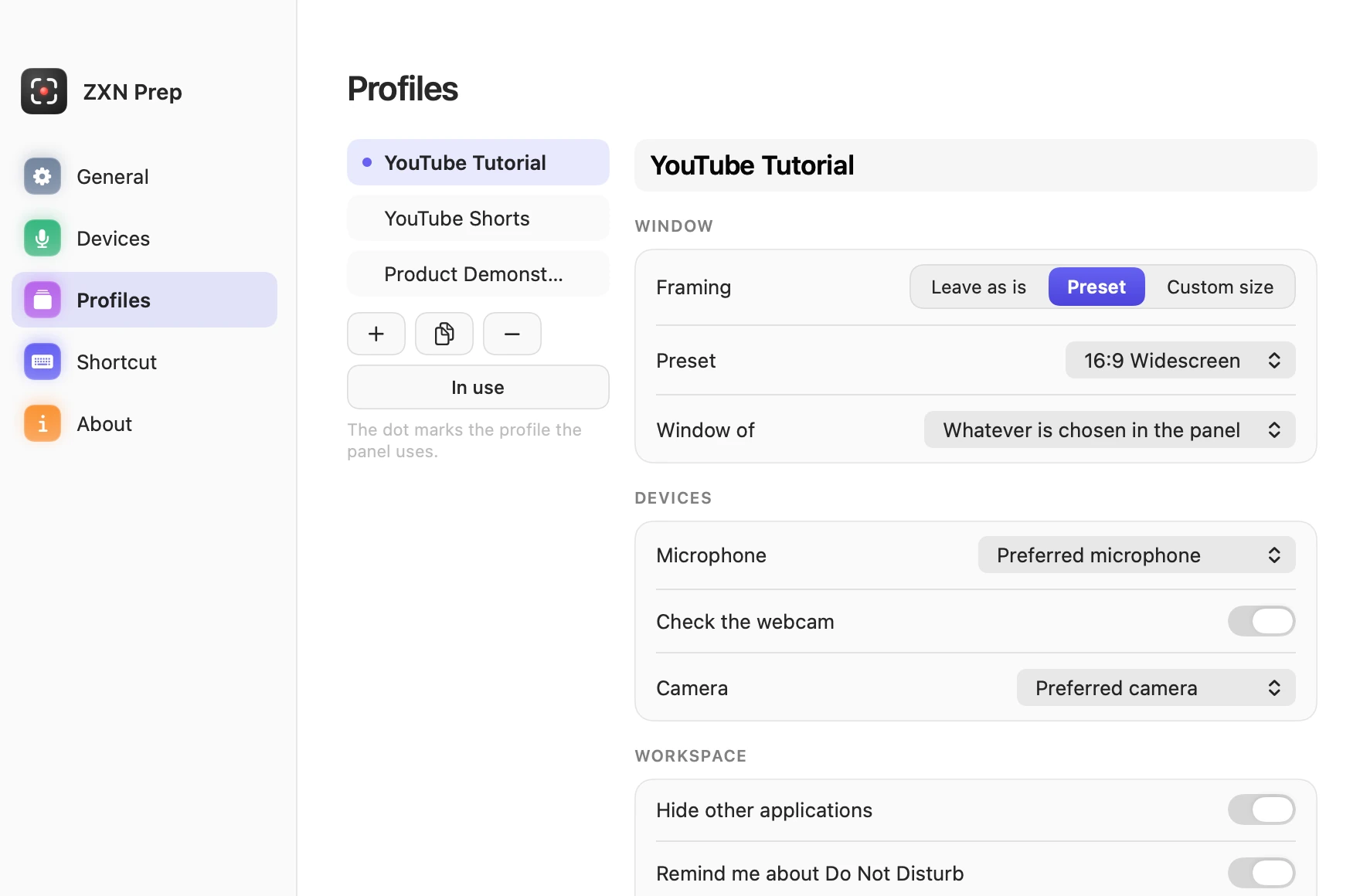1360x896 pixels.
Task: Toggle Remind me about Do Not Disturb
Action: coord(1262,873)
